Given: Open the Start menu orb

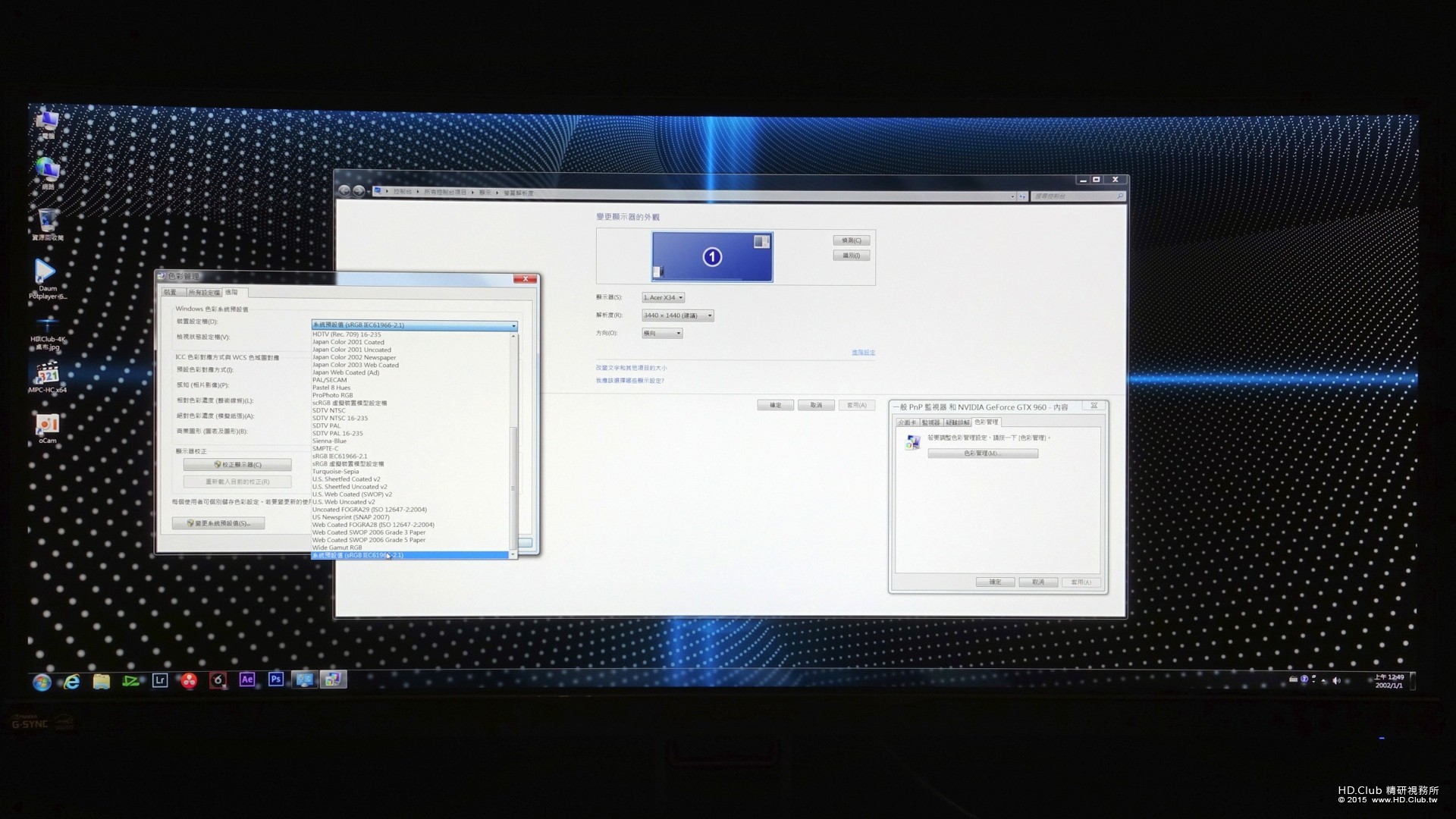Looking at the screenshot, I should coord(42,682).
